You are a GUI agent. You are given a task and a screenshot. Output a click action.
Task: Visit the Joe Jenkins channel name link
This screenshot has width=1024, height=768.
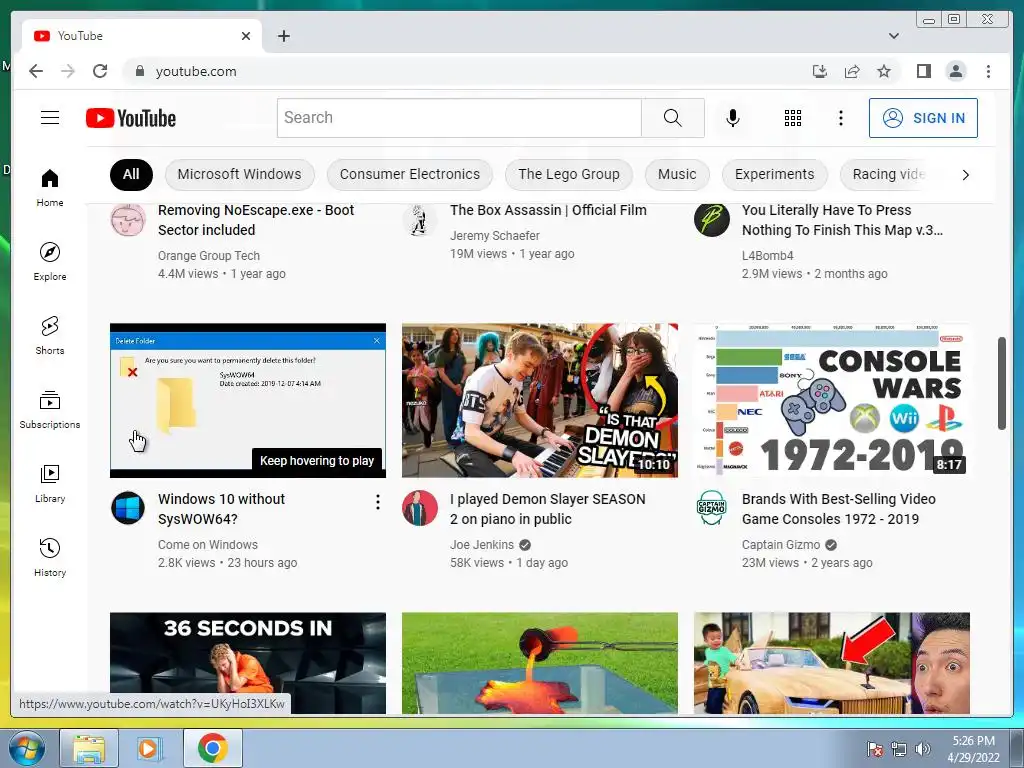coord(482,545)
